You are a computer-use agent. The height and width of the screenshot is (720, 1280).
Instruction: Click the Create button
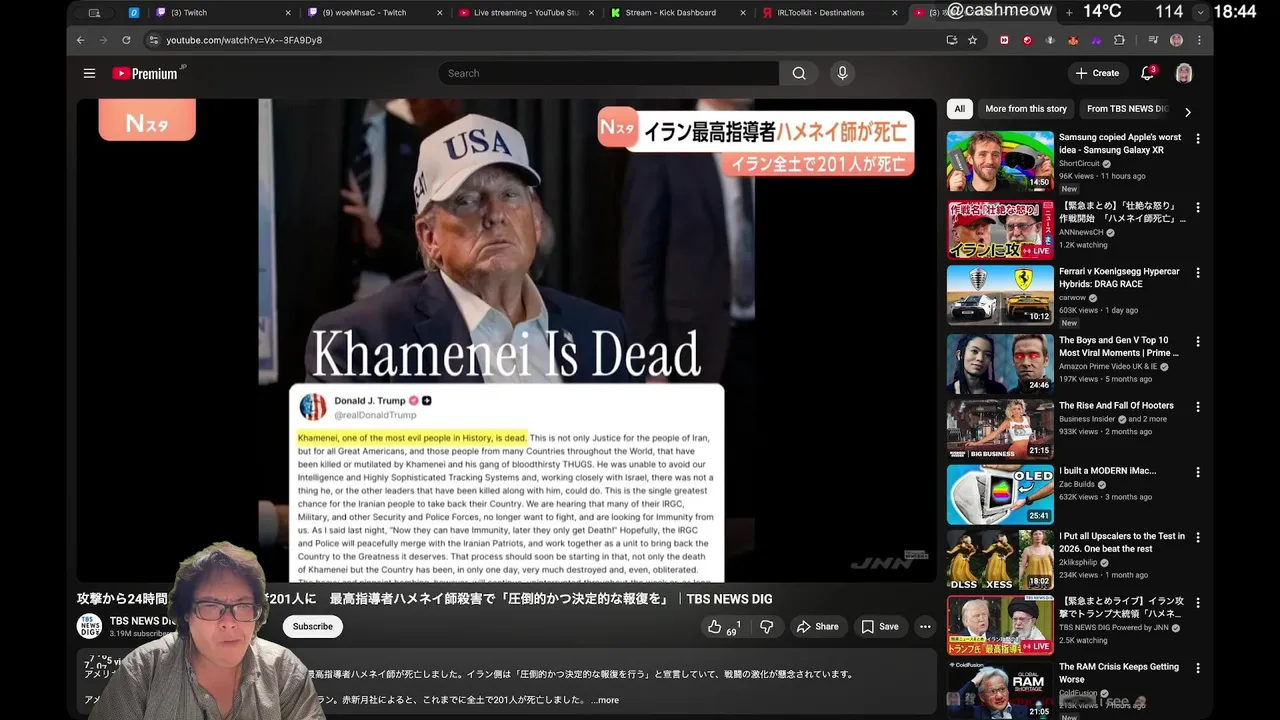[x=1097, y=73]
